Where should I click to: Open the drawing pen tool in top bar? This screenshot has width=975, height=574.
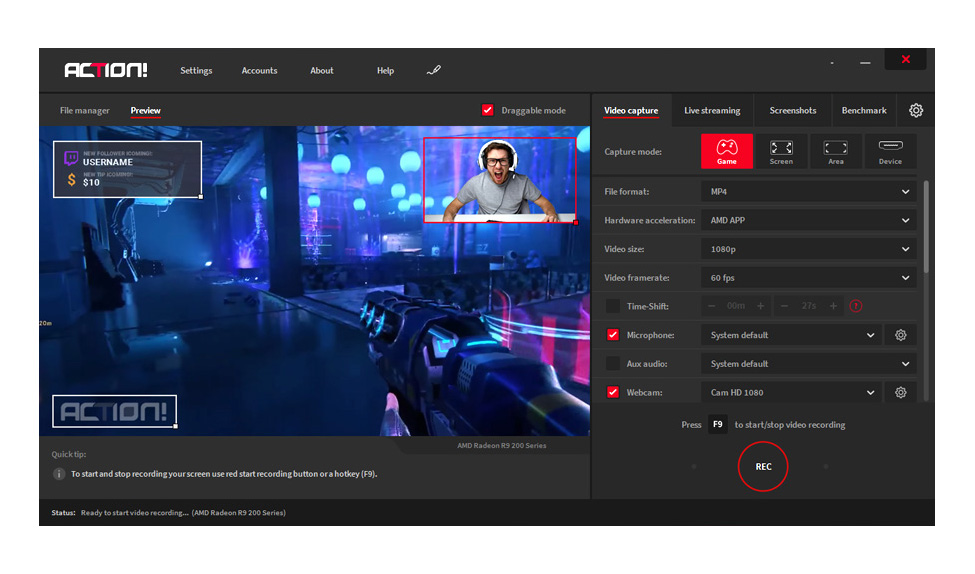click(x=434, y=70)
